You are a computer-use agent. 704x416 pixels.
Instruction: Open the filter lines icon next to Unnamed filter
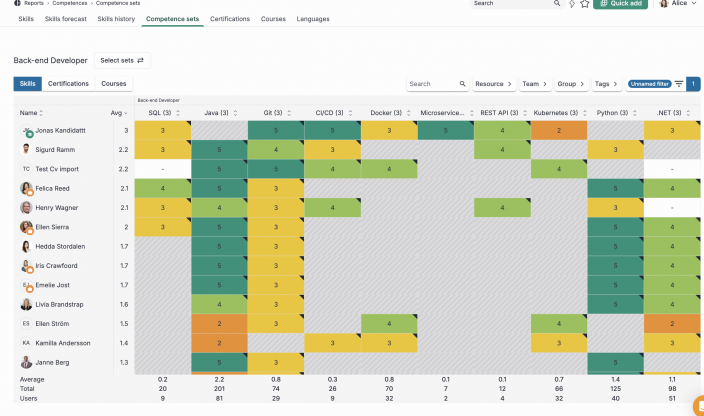tap(679, 84)
